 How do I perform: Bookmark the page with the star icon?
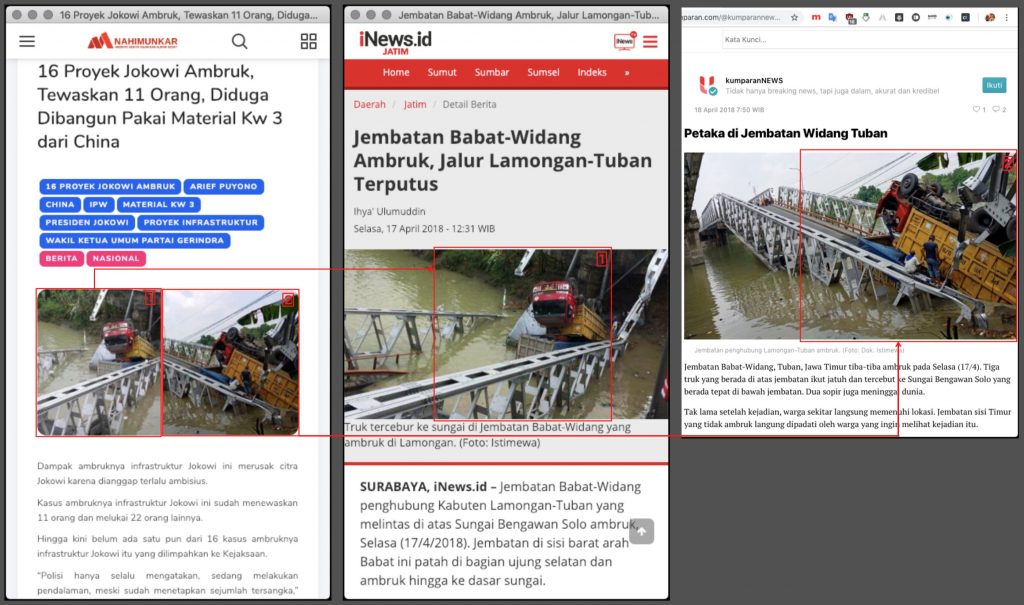coord(794,18)
